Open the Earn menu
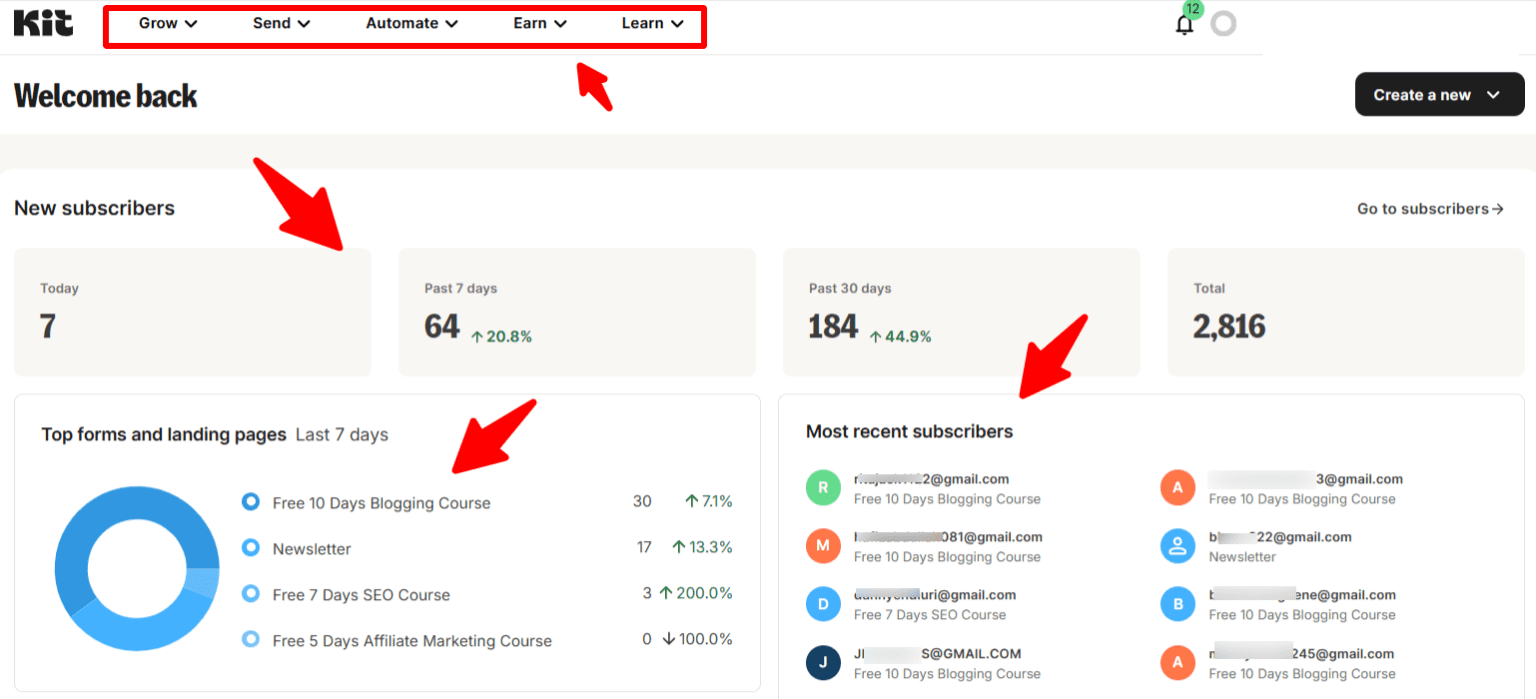This screenshot has height=699, width=1536. [x=540, y=24]
